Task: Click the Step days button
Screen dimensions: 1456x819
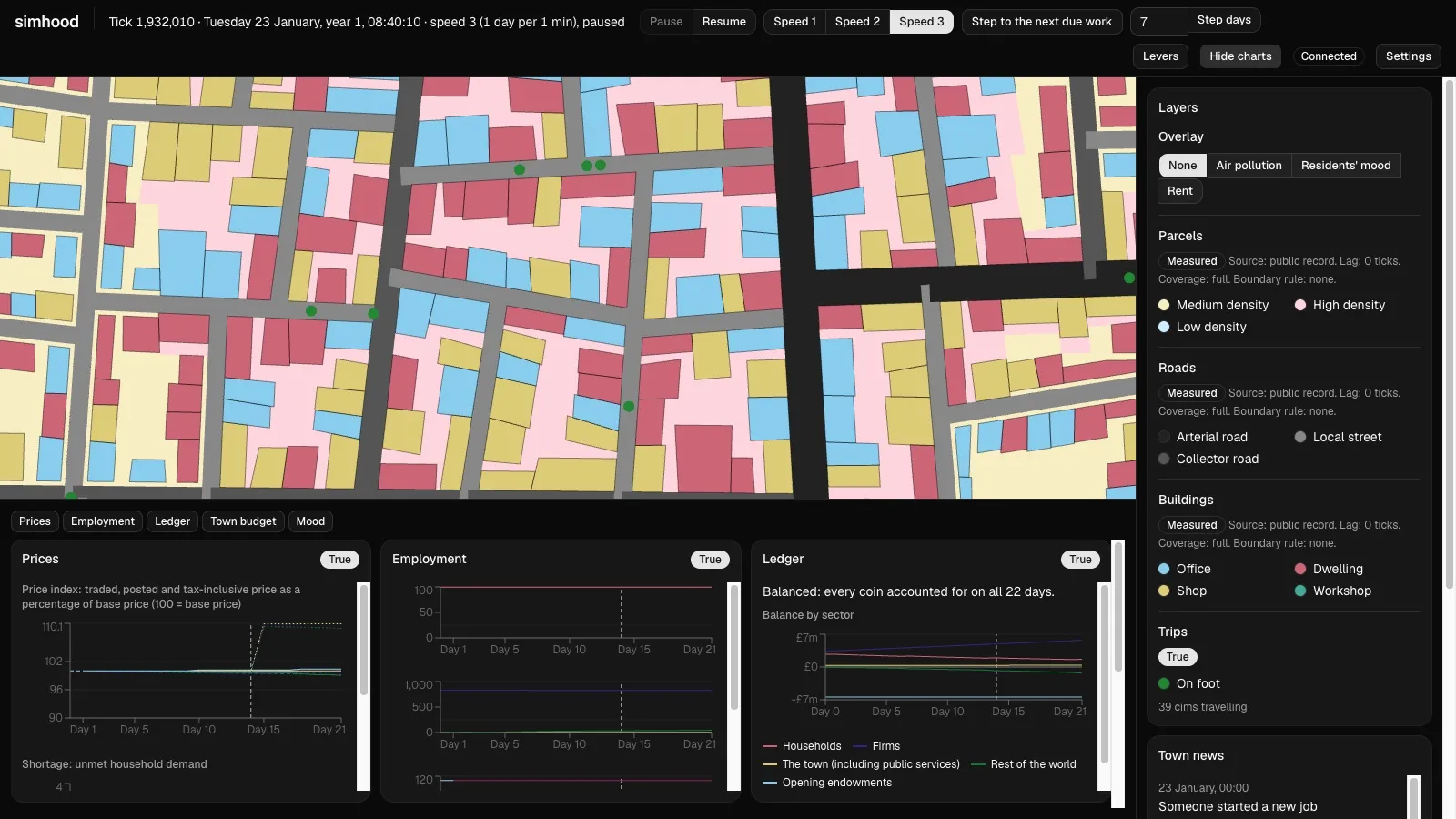Action: click(1224, 20)
